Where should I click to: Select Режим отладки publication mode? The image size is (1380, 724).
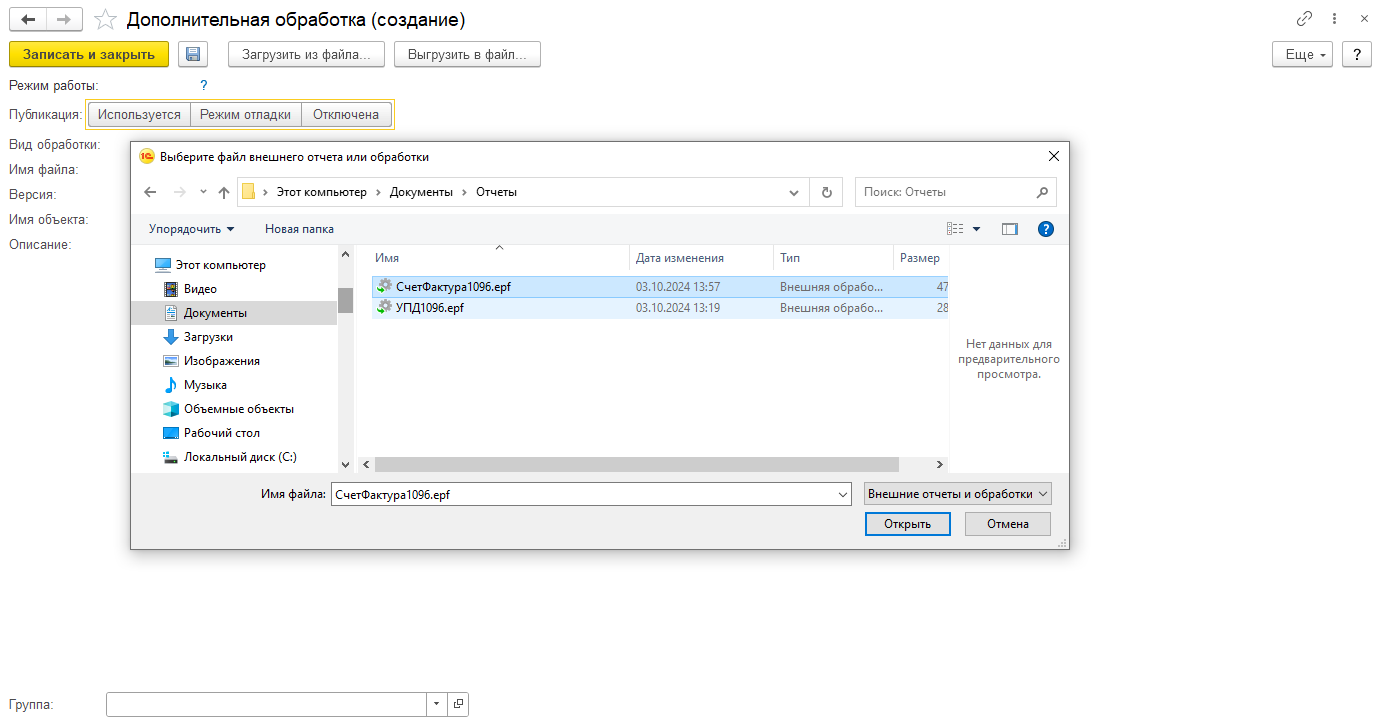(x=246, y=115)
